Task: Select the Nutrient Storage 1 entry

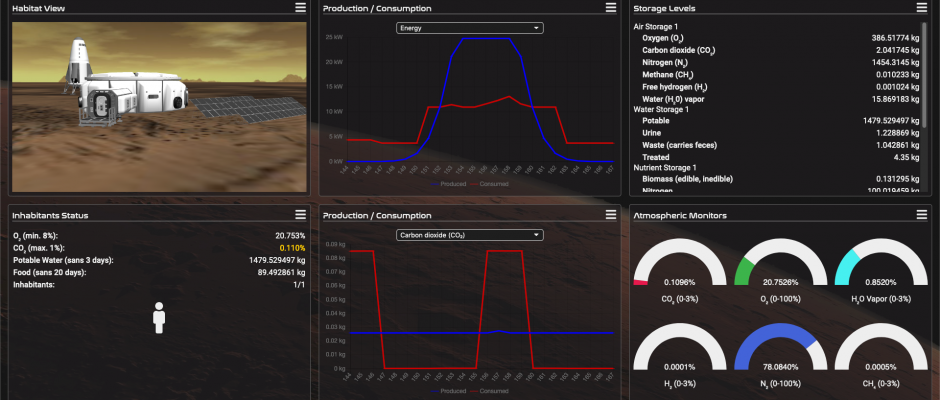Action: [664, 167]
